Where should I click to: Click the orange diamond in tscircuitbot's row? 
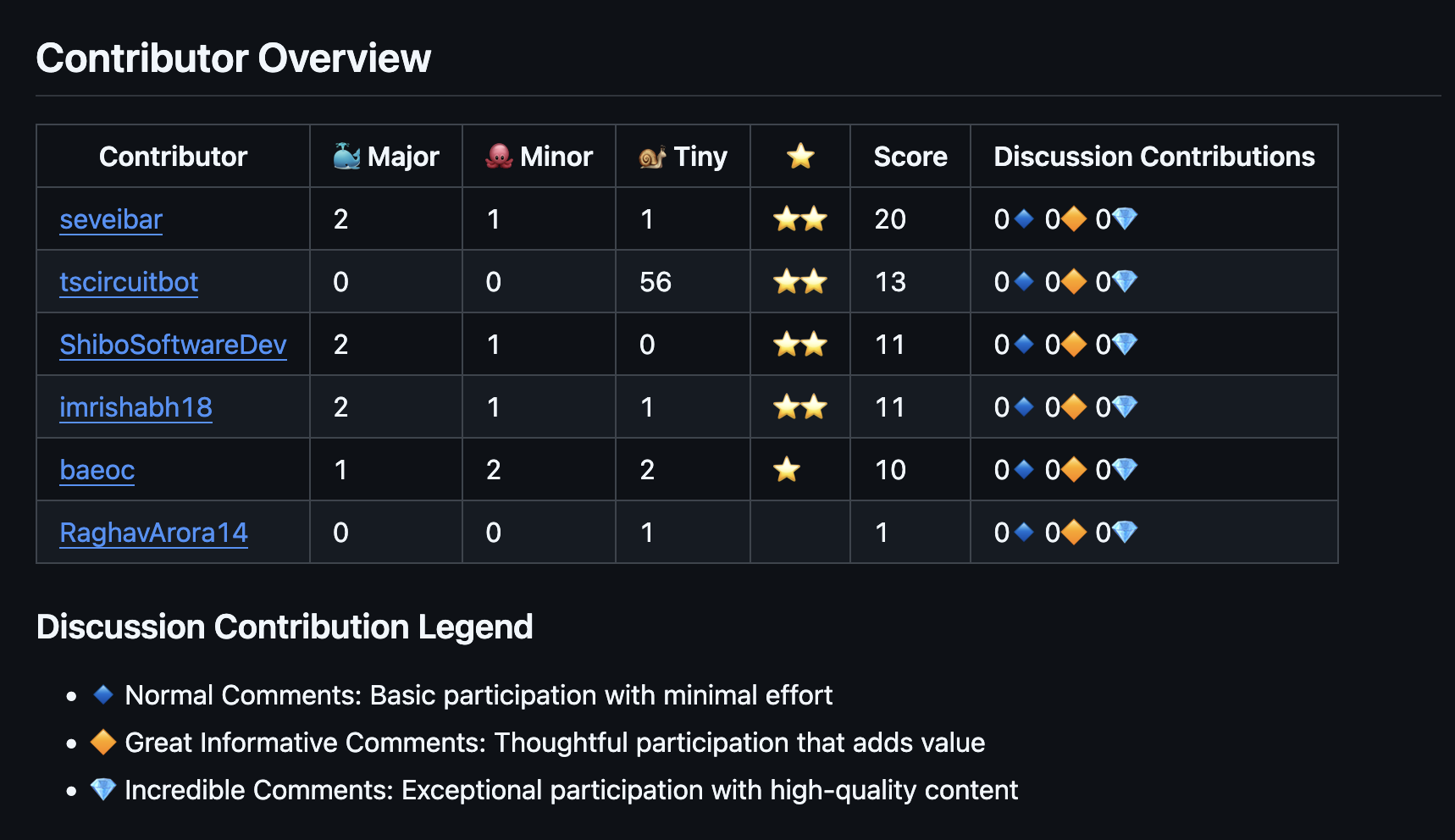tap(1074, 282)
